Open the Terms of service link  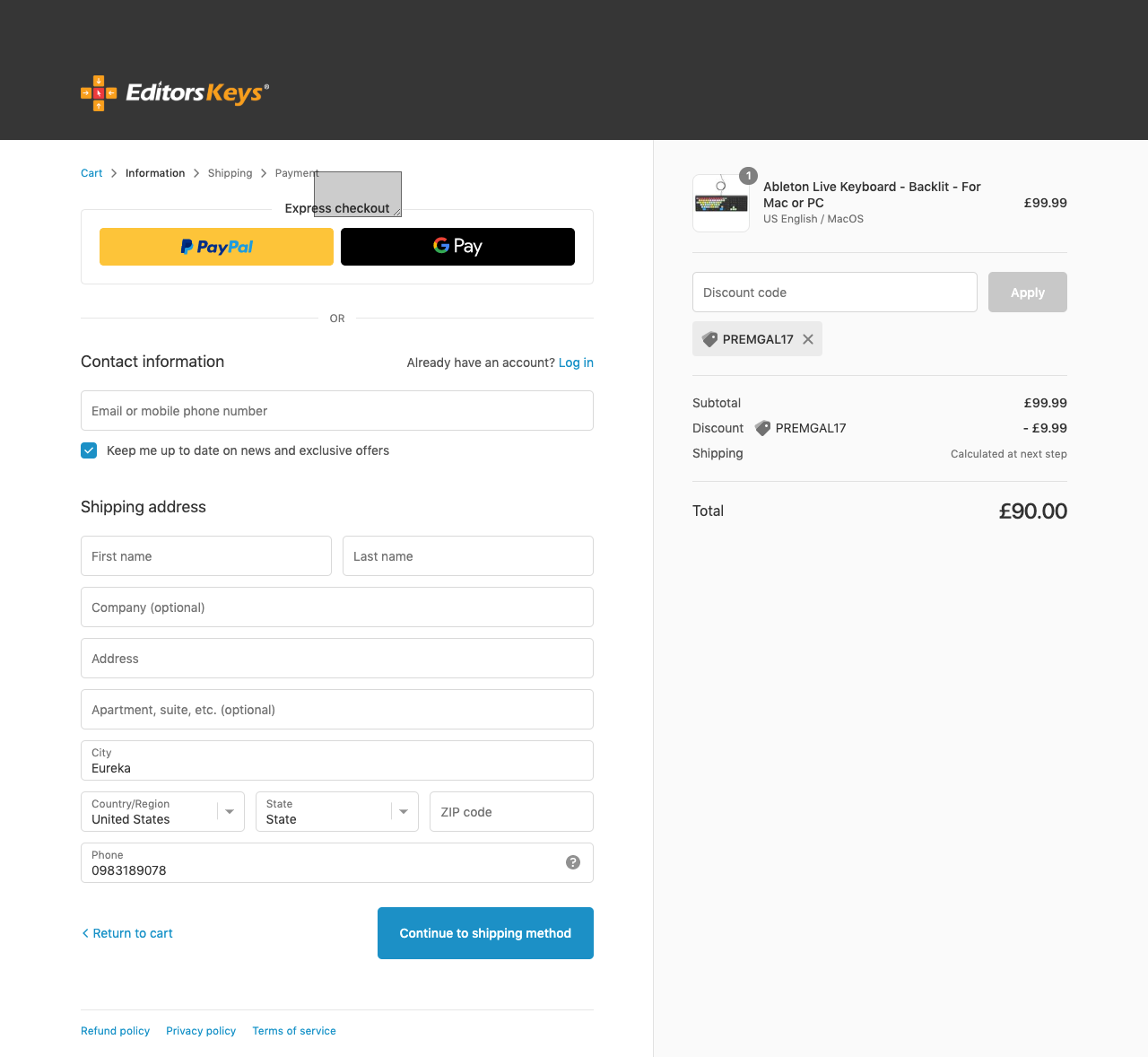[294, 1031]
